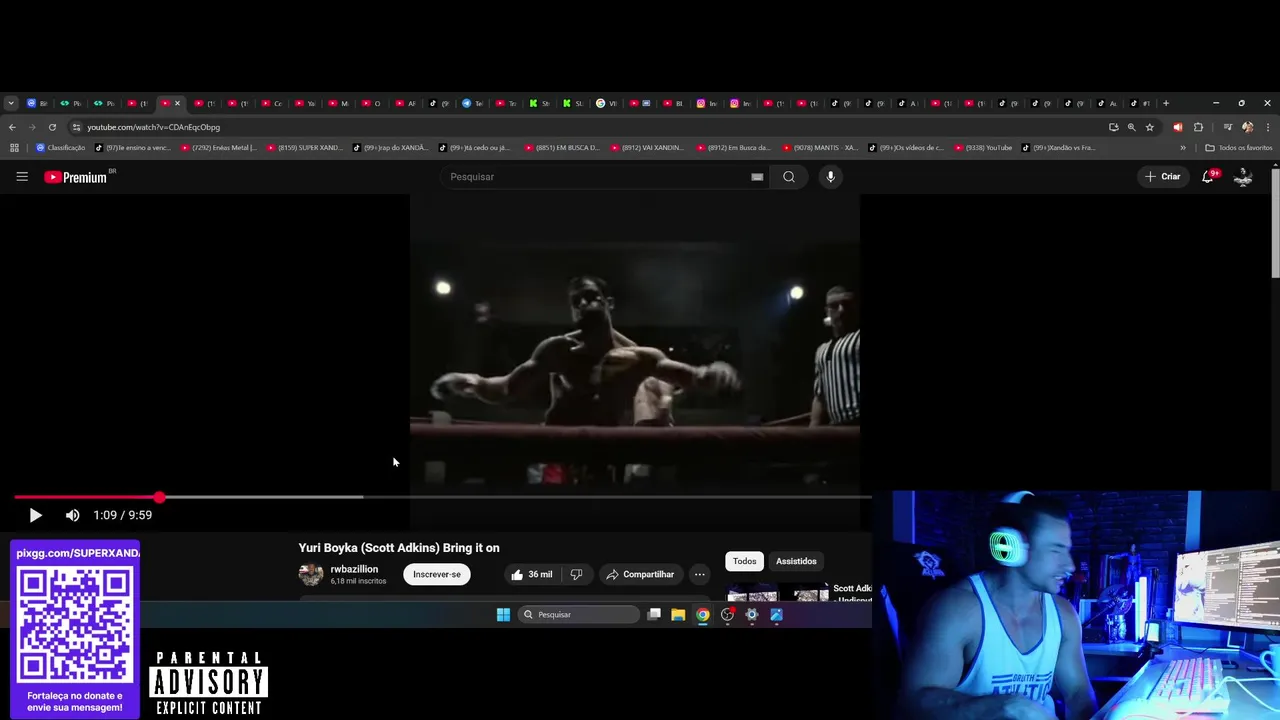Click the taskbar Pesquisar search field
The height and width of the screenshot is (720, 1280).
[578, 615]
